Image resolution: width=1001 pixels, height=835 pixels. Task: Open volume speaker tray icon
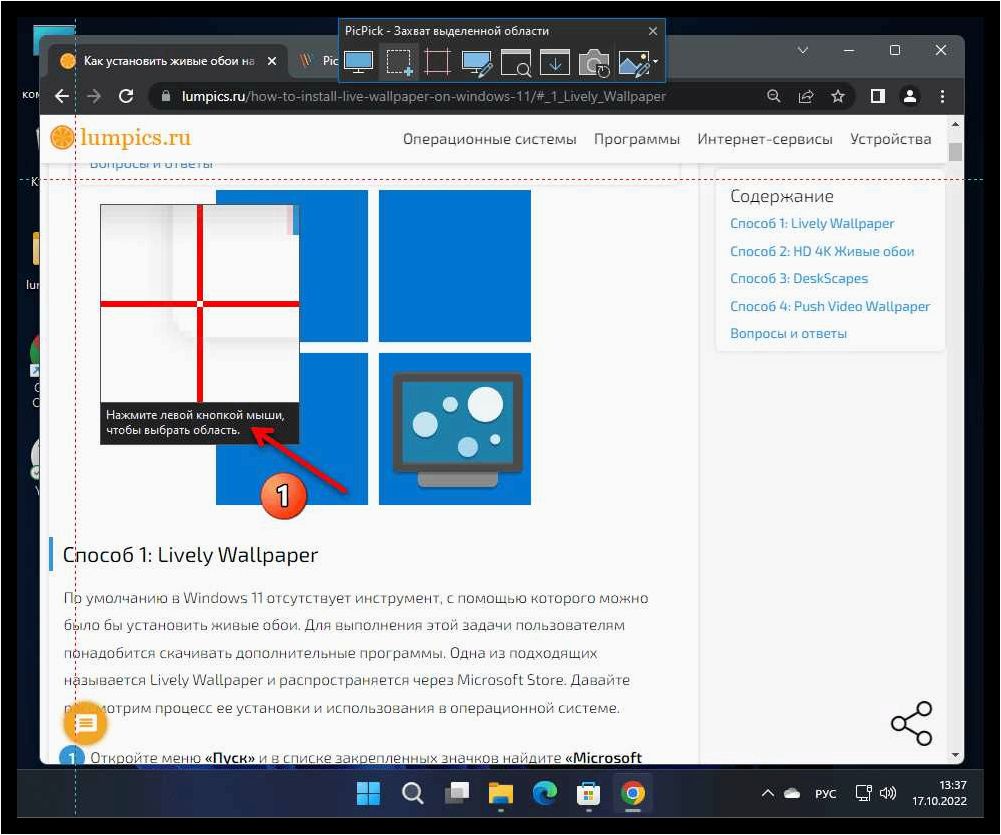point(888,793)
